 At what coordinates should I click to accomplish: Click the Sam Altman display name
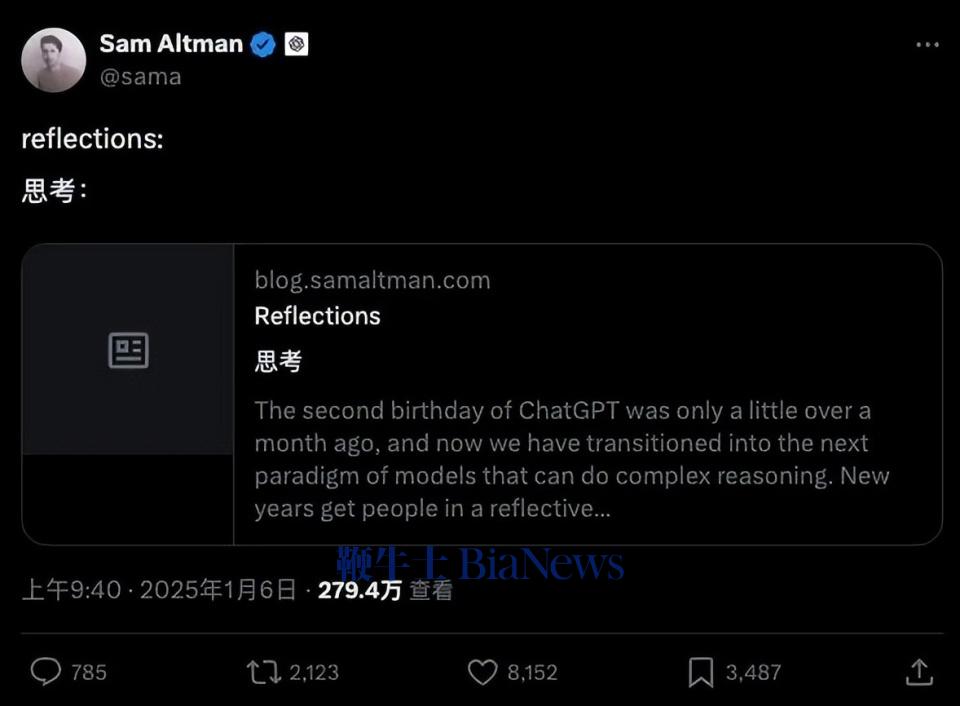(x=171, y=44)
